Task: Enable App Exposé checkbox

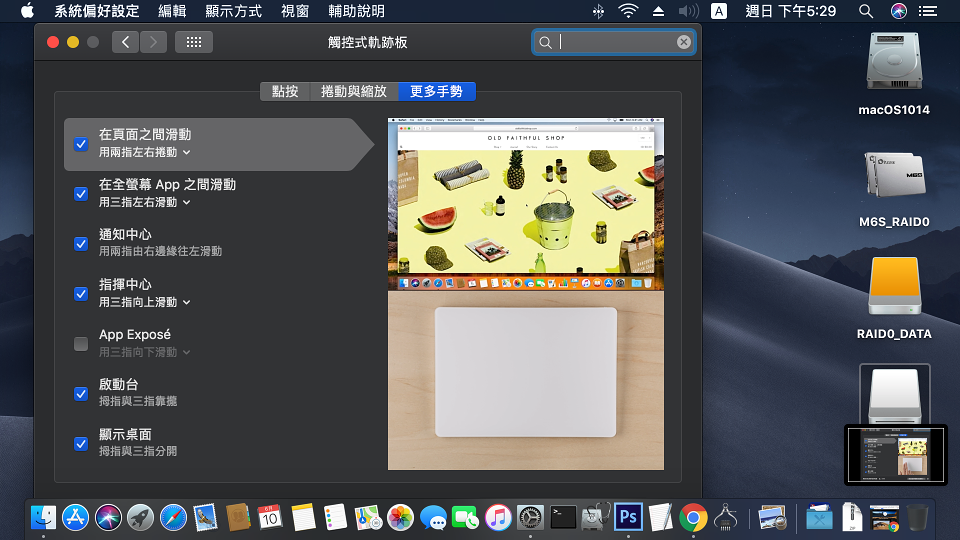Action: click(x=81, y=344)
